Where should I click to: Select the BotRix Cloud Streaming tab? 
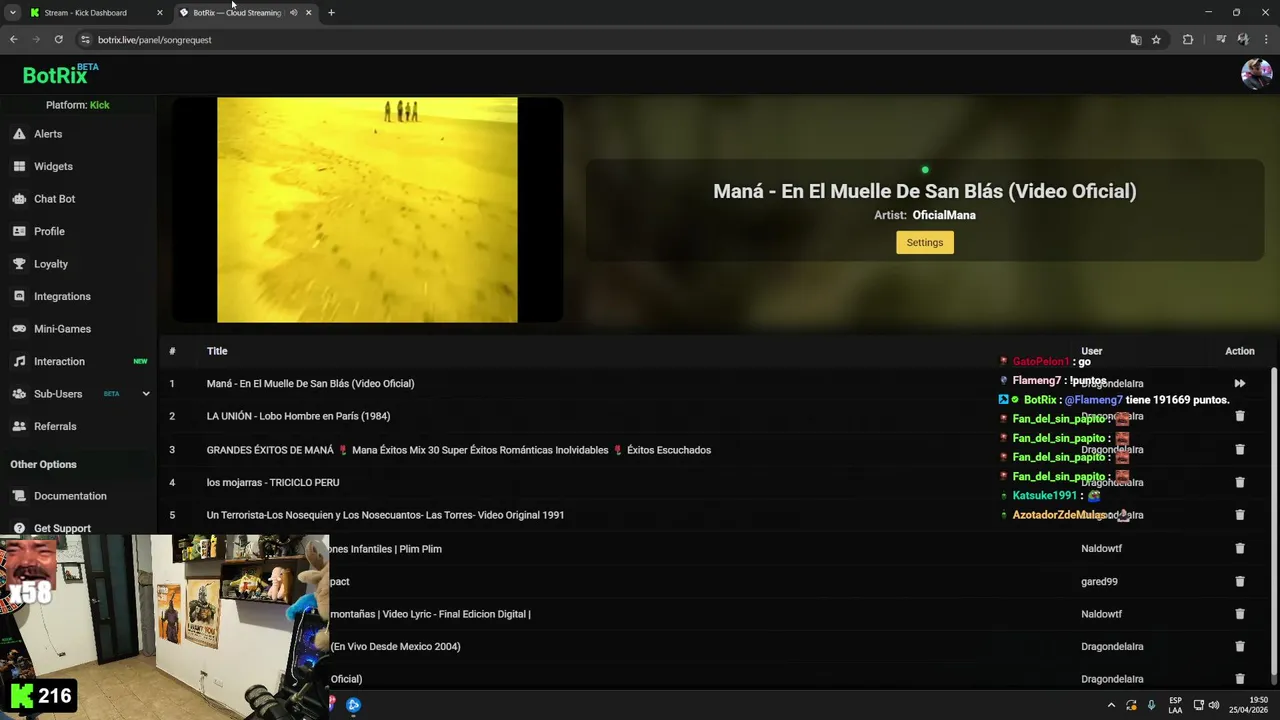tap(237, 13)
